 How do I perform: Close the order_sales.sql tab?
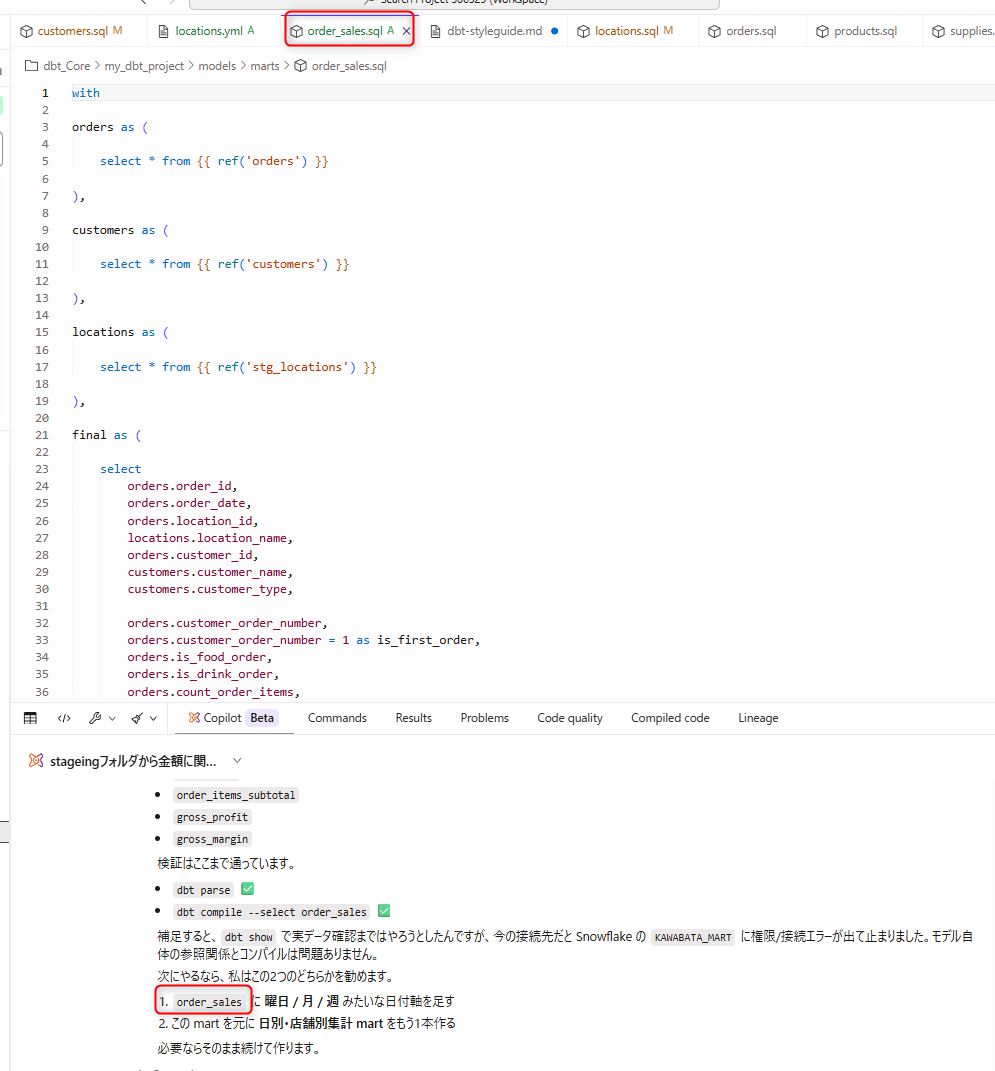click(x=406, y=31)
